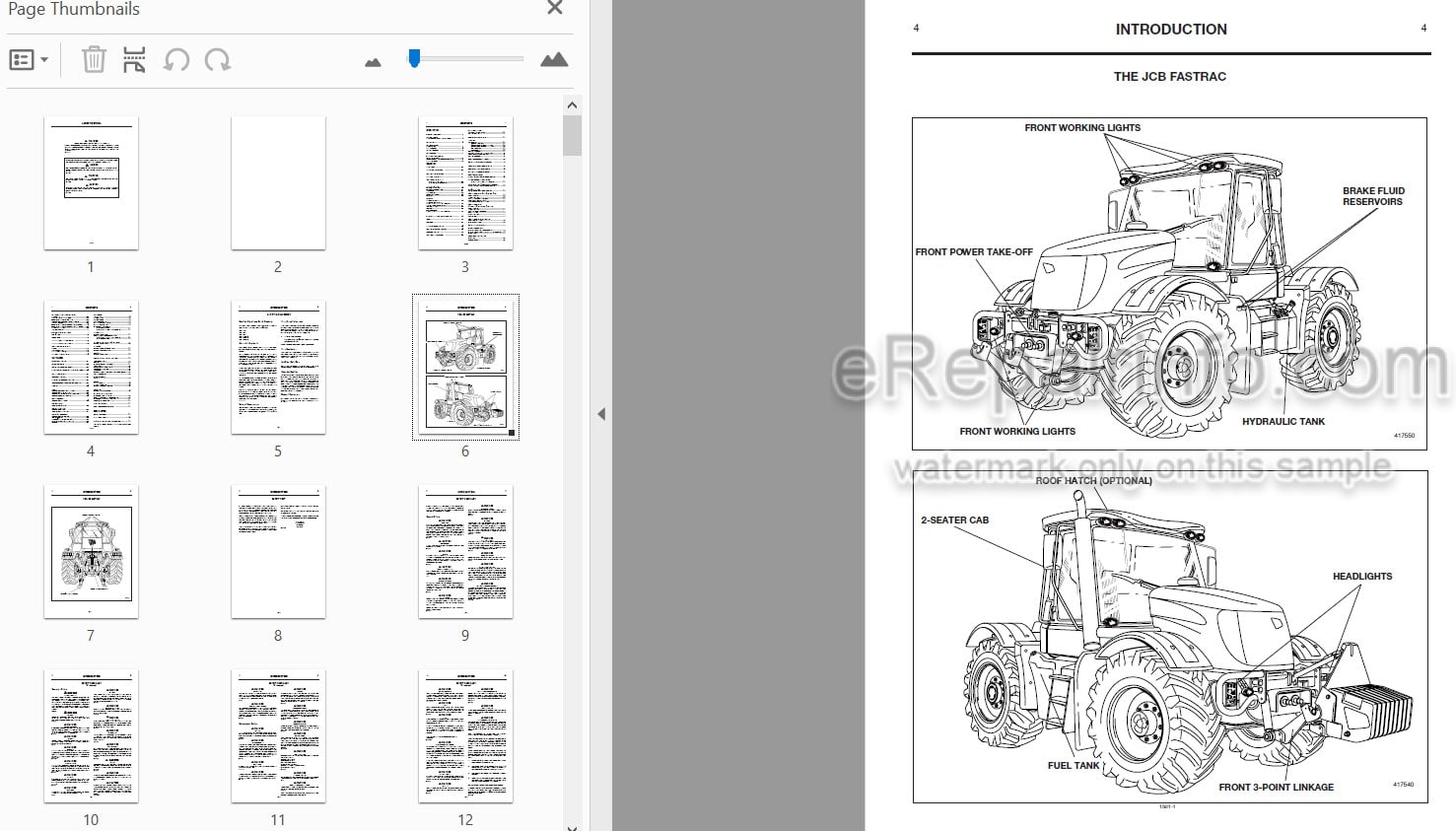Screen dimensions: 1456x831
Task: Click the thumbnail size slider handle
Action: (x=414, y=59)
